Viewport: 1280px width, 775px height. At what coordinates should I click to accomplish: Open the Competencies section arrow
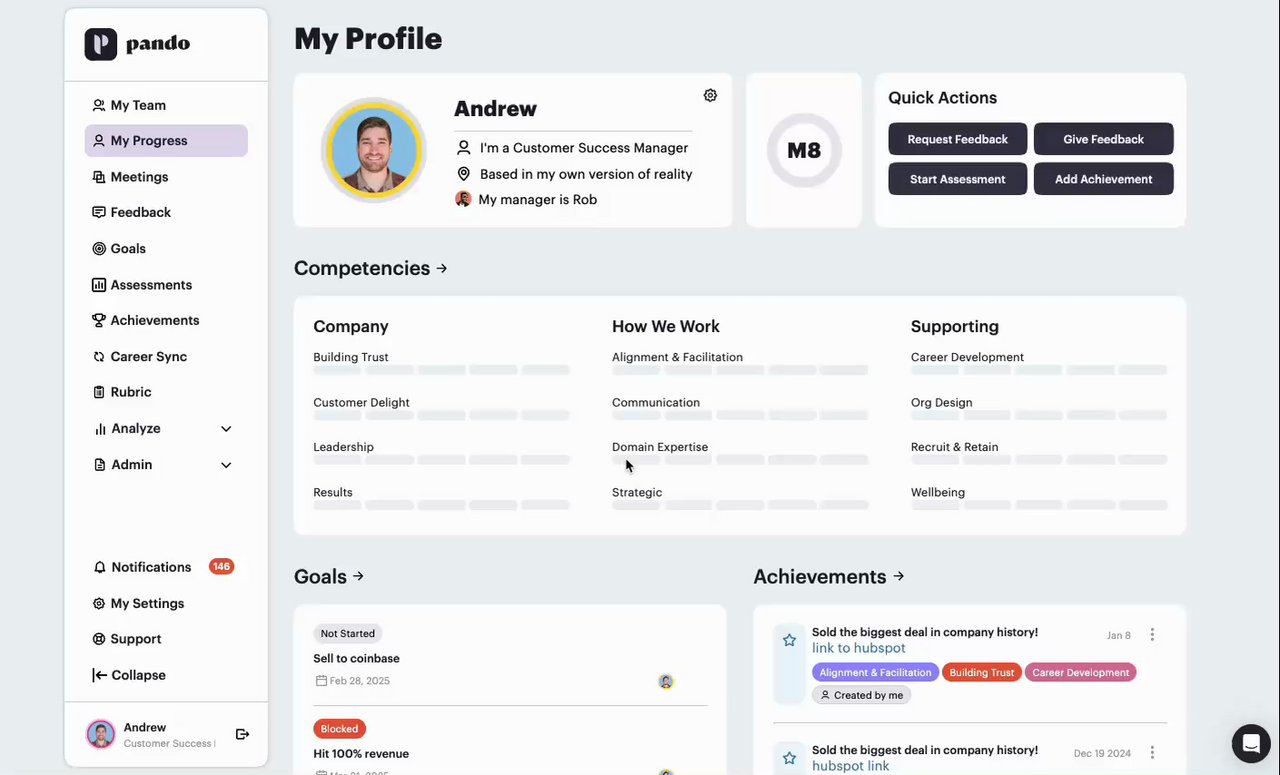442,268
